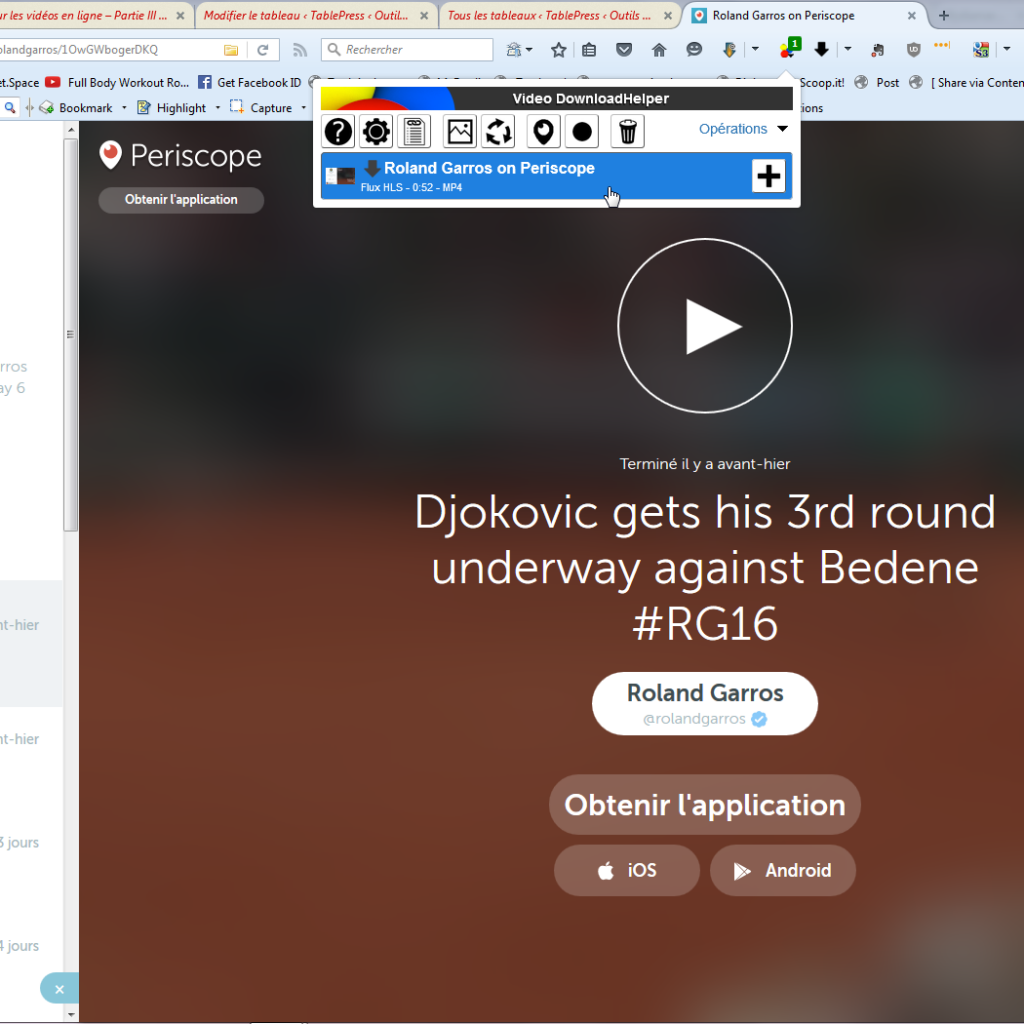
Task: Click the Pocket icon
Action: point(624,50)
